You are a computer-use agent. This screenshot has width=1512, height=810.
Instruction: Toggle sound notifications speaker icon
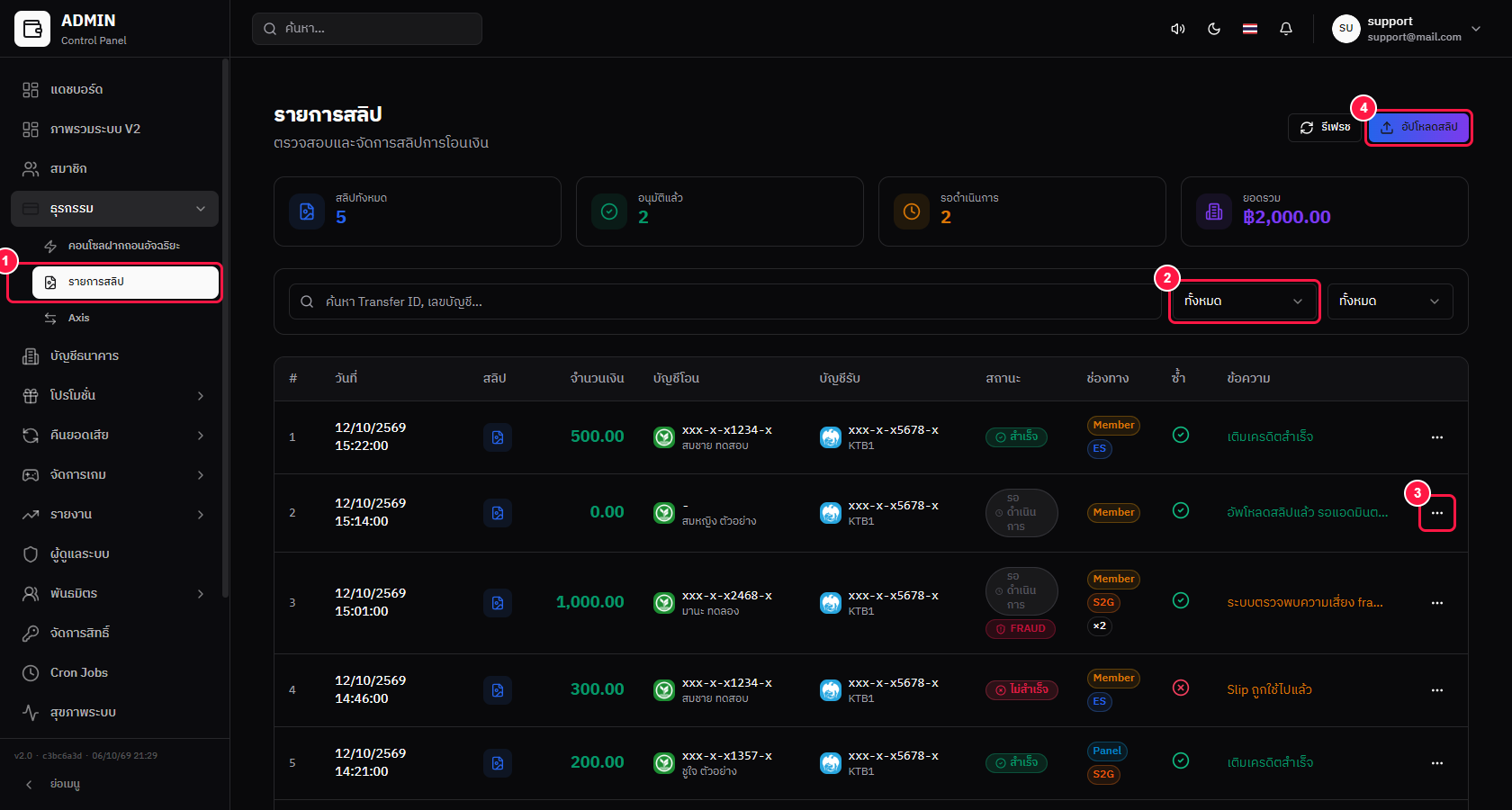pyautogui.click(x=1177, y=29)
